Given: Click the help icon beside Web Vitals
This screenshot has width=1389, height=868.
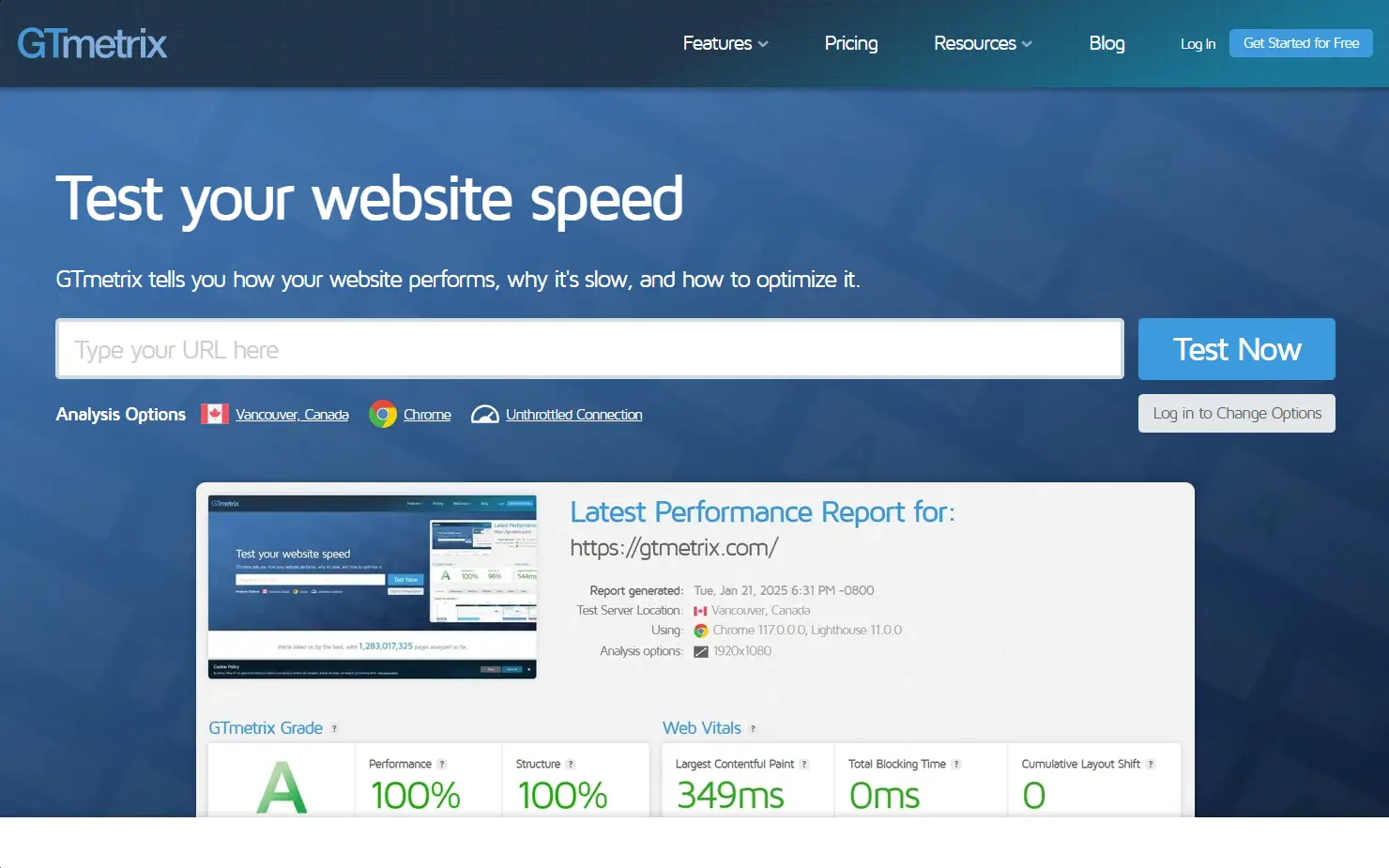Looking at the screenshot, I should (753, 728).
